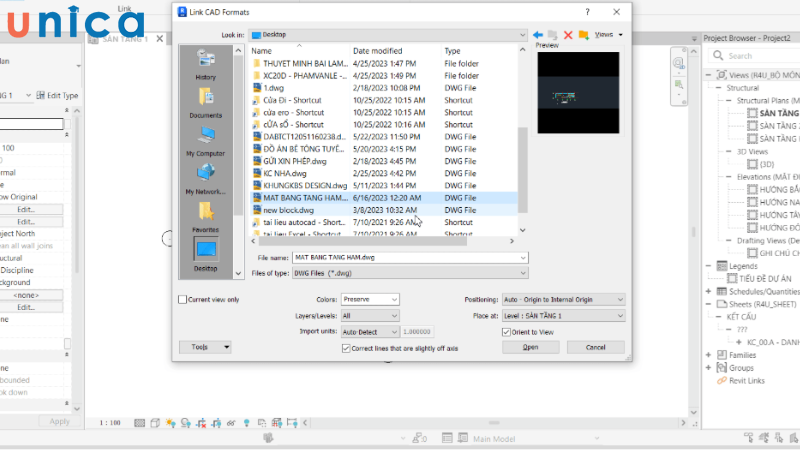Change visual style in view control bar
Viewport: 800px width, 450px height.
(155, 423)
